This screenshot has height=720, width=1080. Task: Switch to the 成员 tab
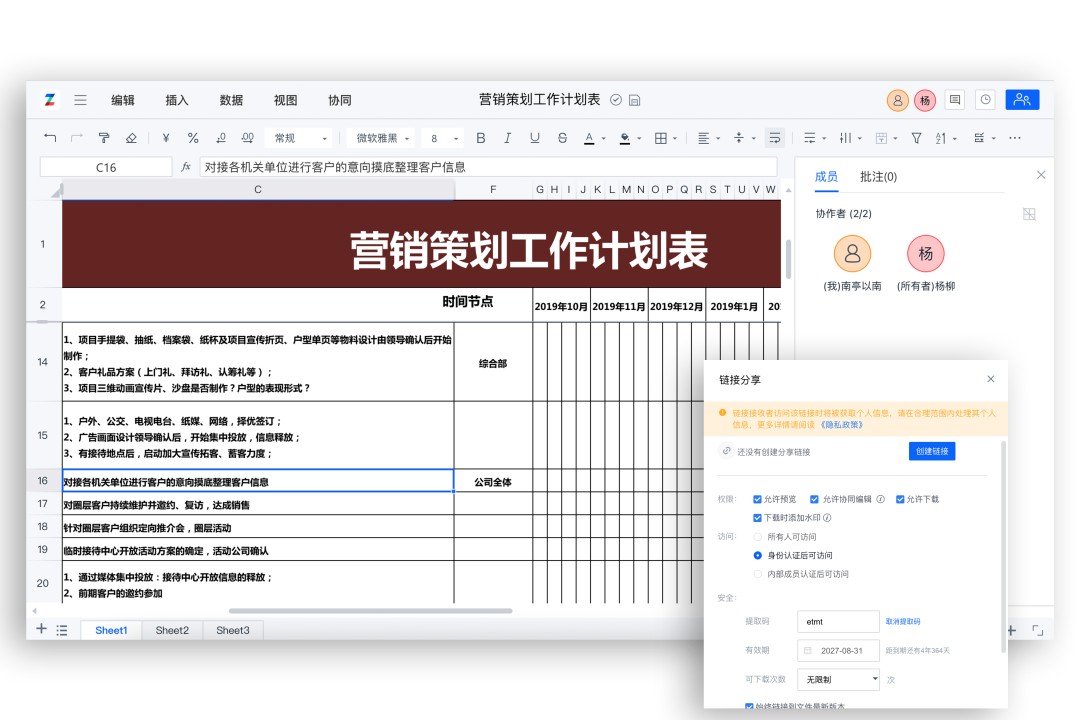pyautogui.click(x=826, y=177)
